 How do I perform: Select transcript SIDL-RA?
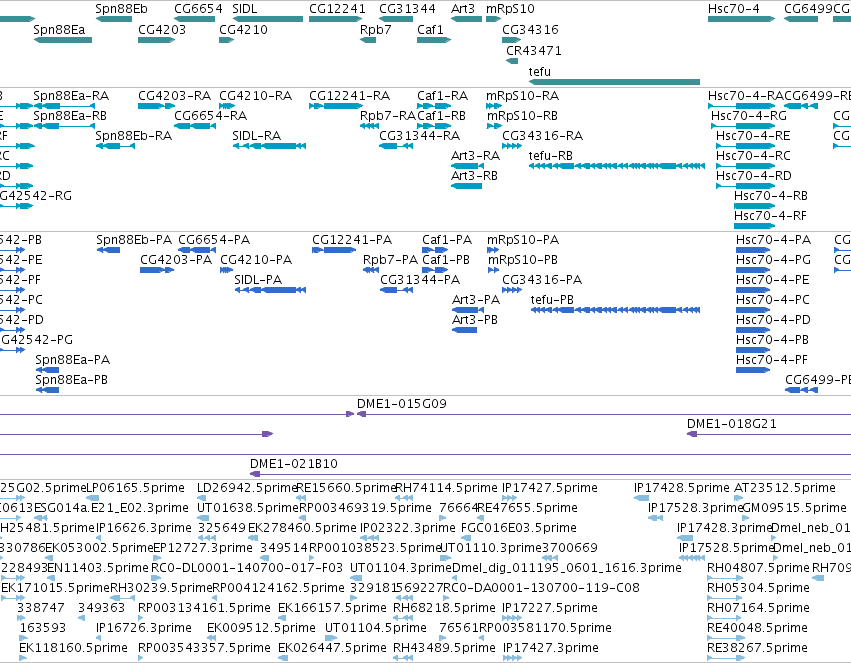coord(269,145)
